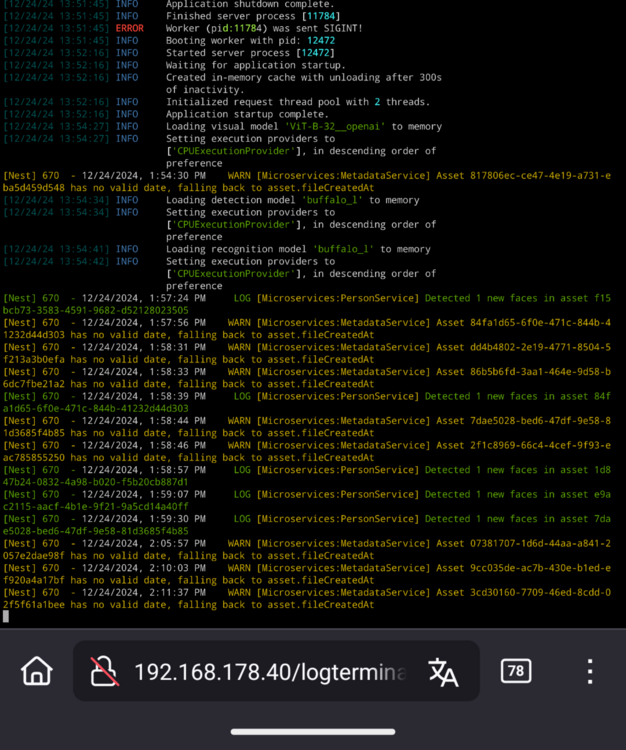Select text "Finished server process [11784]"

pyautogui.click(x=253, y=16)
